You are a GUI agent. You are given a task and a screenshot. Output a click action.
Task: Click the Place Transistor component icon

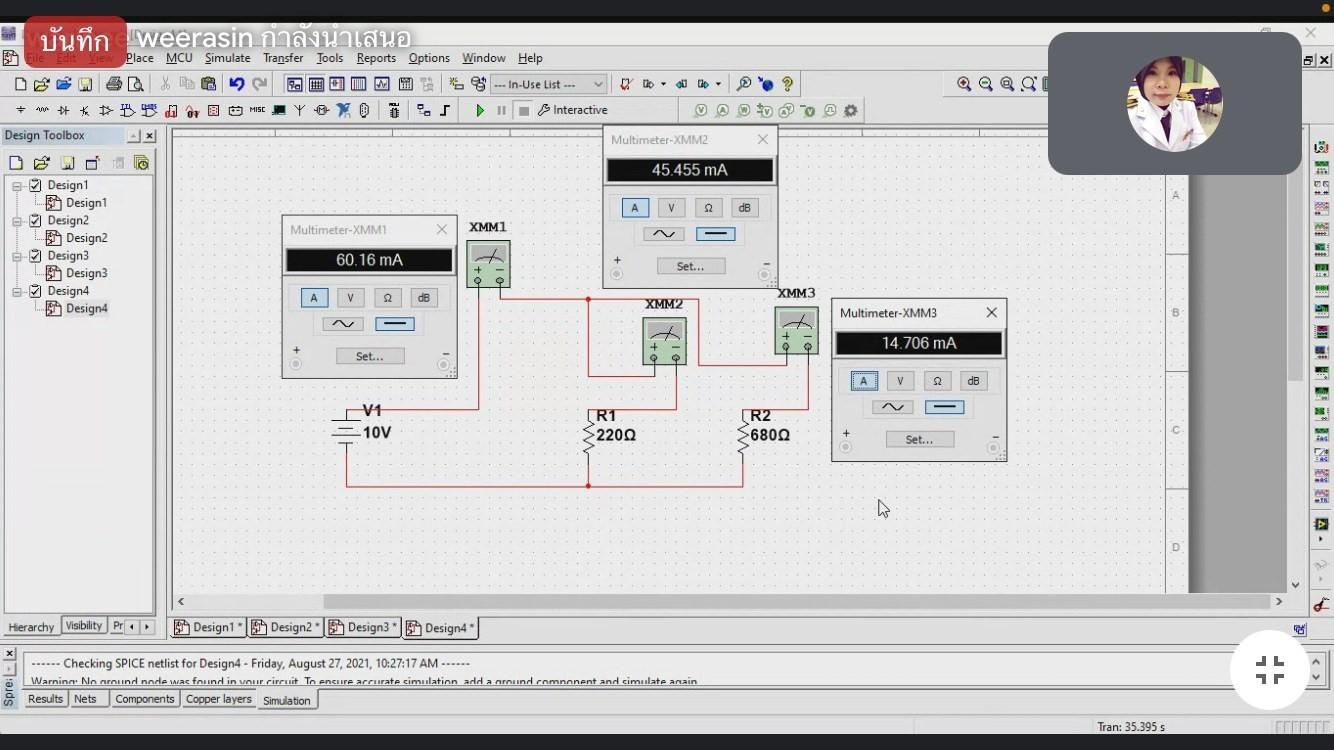tap(84, 110)
